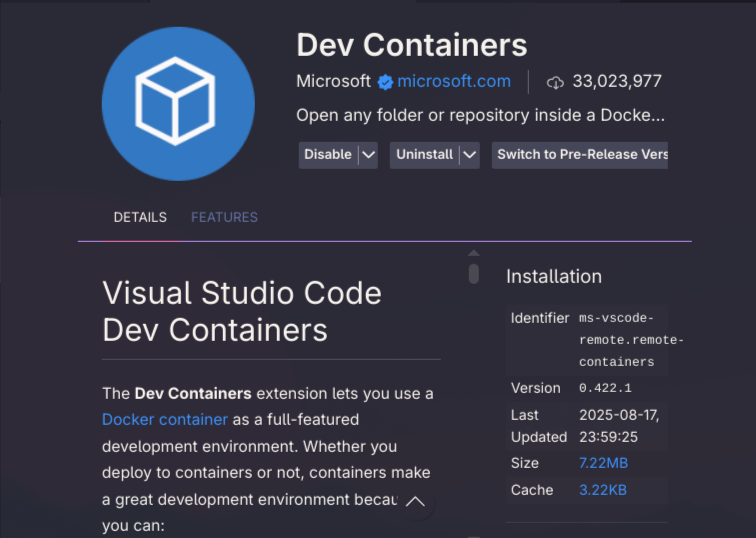The image size is (756, 538).
Task: Click the version value 0.422.1
Action: (605, 388)
